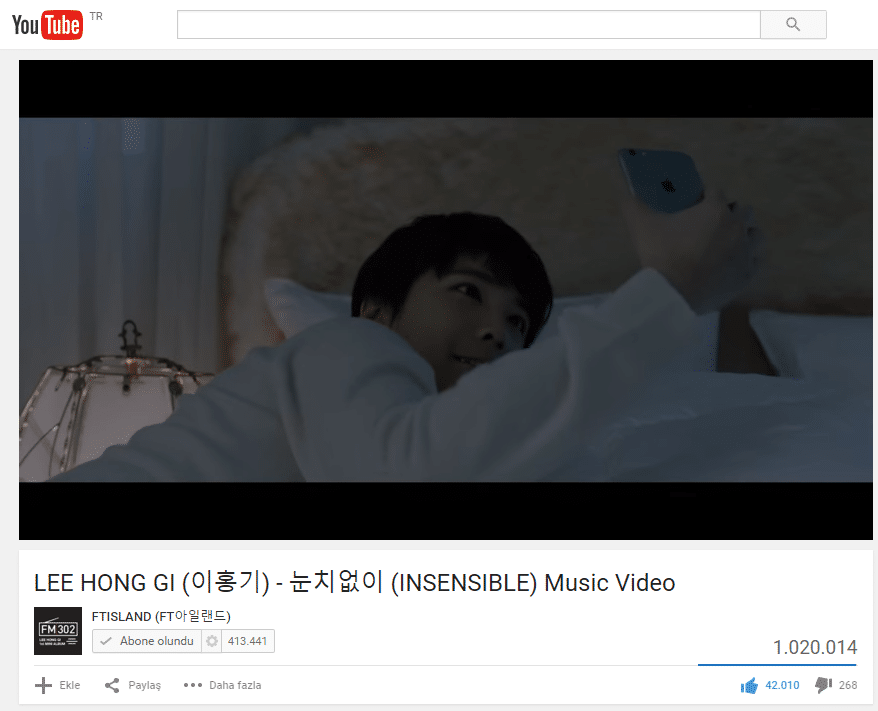Open subscription settings gear icon
This screenshot has width=878, height=711.
coord(212,641)
